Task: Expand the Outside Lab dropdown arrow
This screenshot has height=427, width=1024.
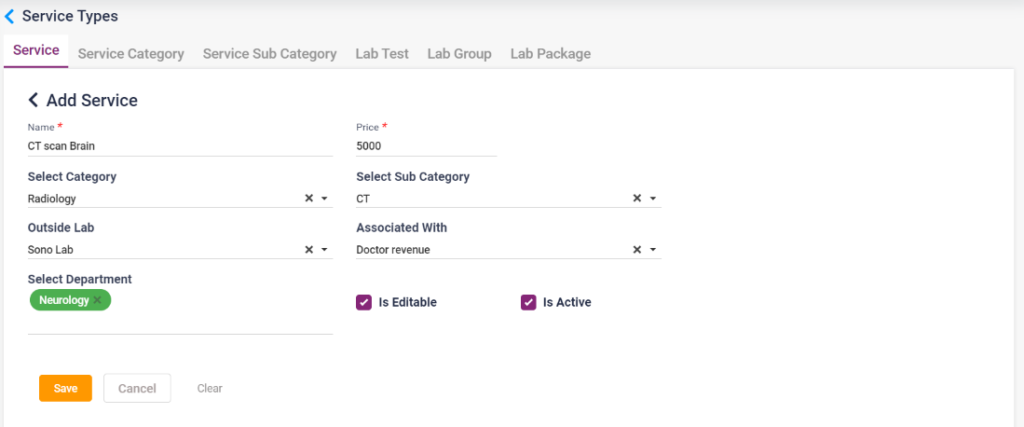Action: (325, 250)
